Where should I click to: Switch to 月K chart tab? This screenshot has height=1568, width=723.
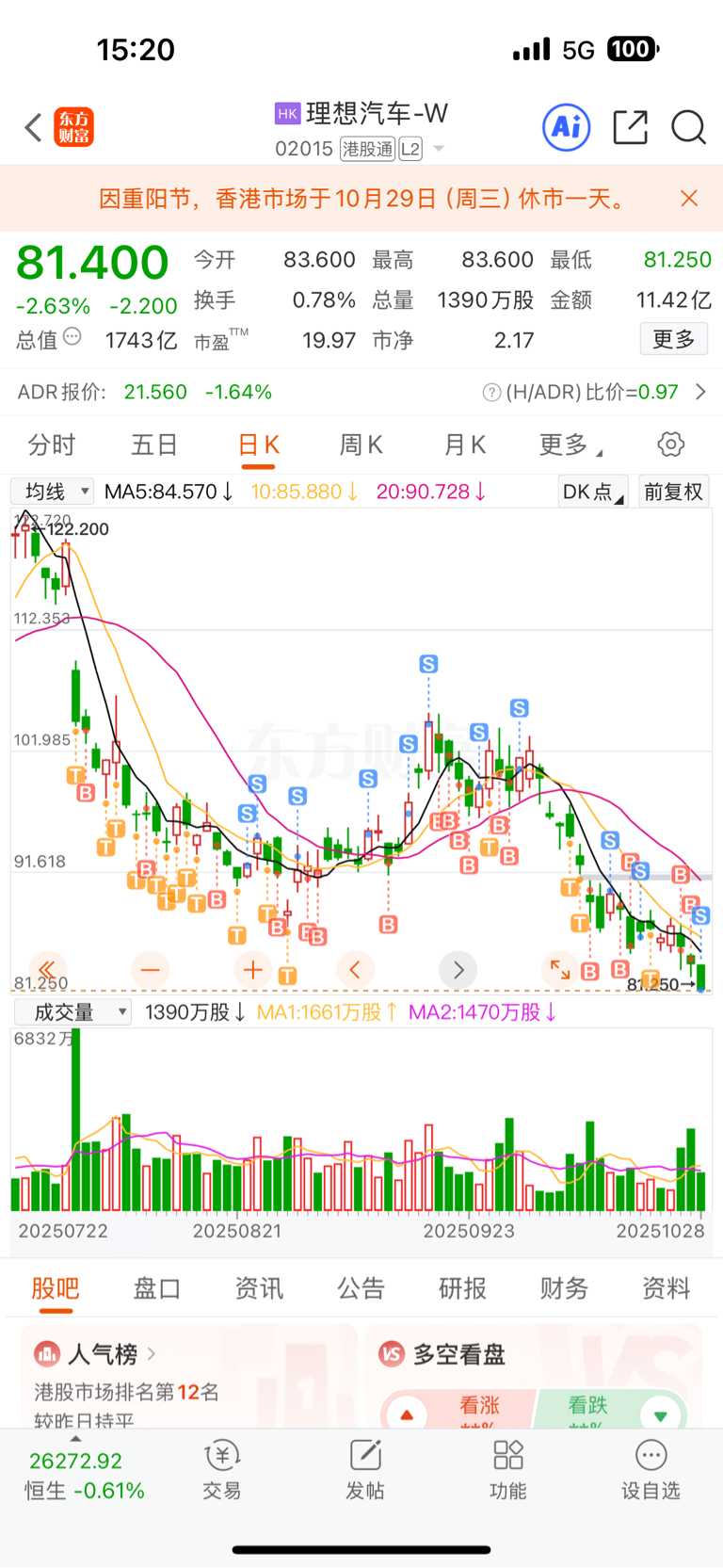pos(464,445)
